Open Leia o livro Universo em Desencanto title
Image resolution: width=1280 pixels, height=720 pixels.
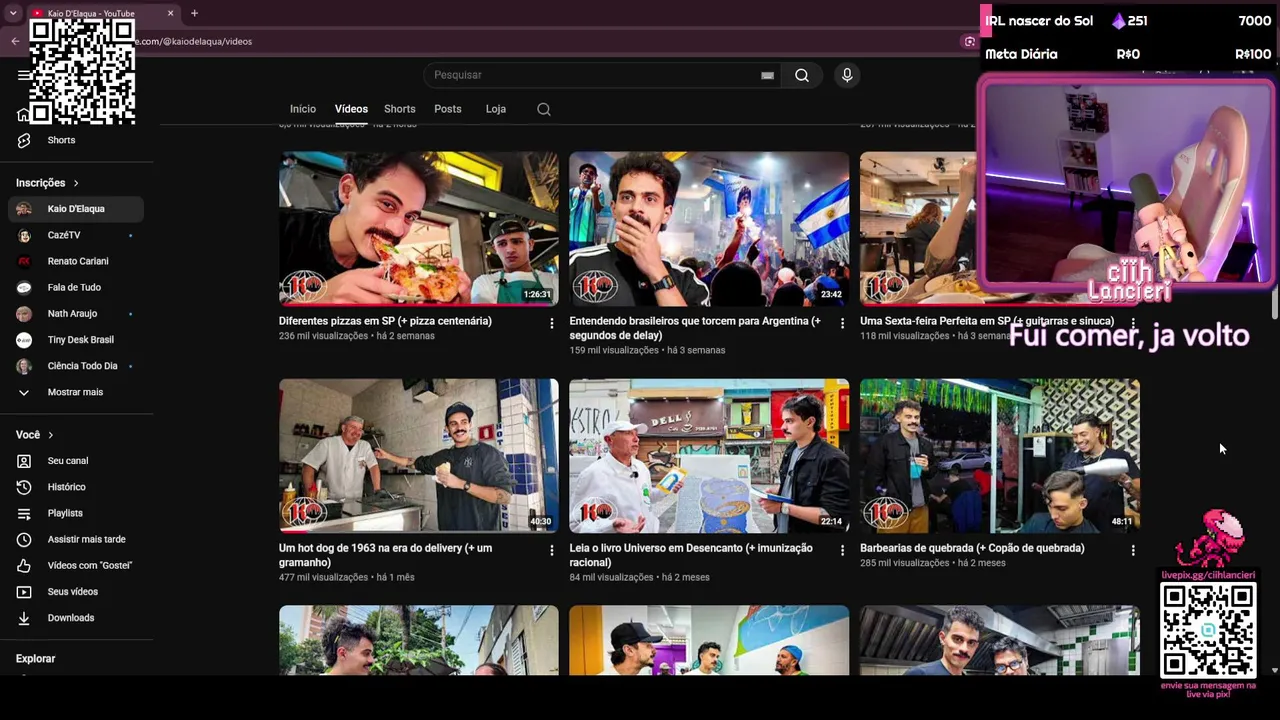pos(691,555)
